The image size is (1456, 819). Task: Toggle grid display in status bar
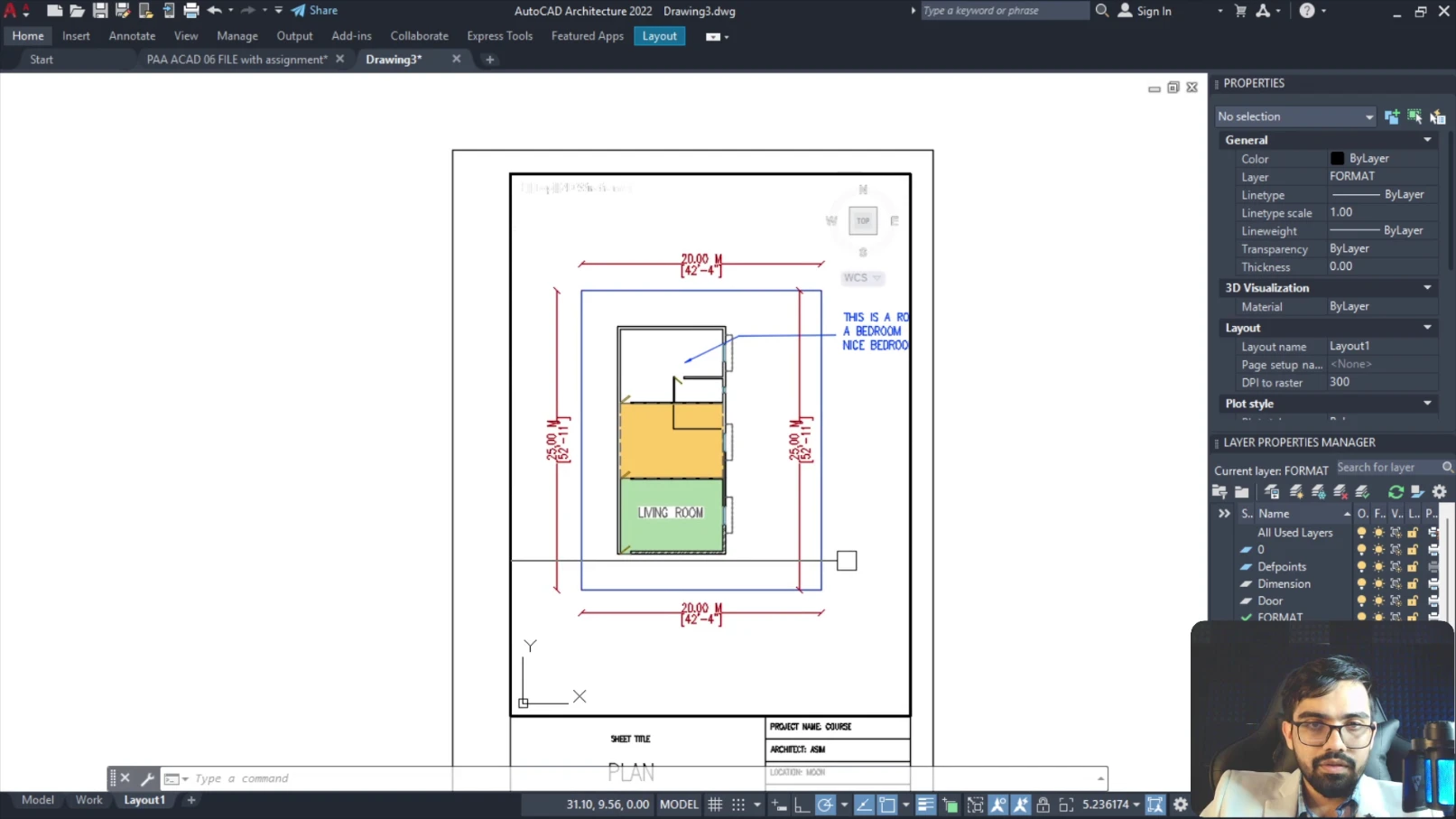pos(715,805)
